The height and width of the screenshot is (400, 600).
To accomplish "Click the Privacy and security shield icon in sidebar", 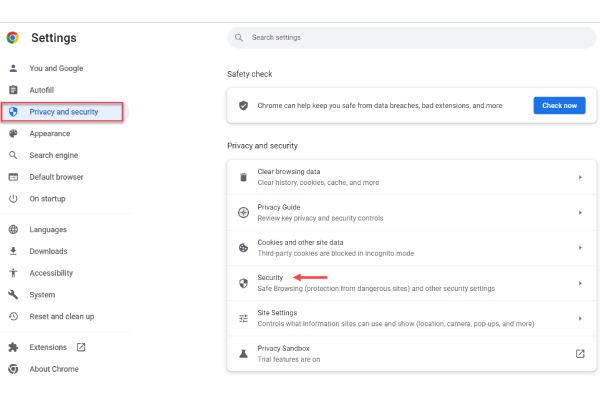I will (x=13, y=112).
